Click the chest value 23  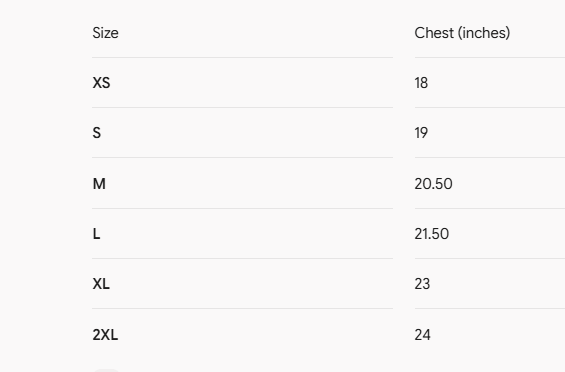(422, 284)
